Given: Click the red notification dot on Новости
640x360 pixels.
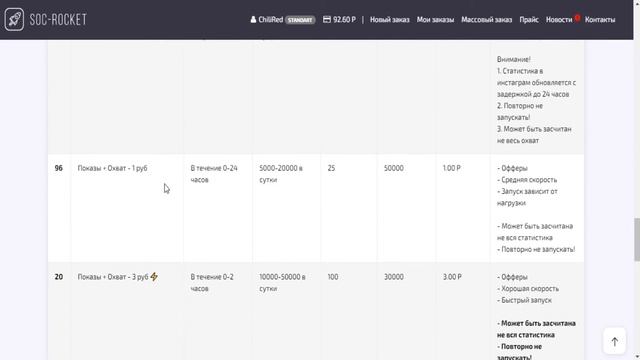Looking at the screenshot, I should coord(577,18).
